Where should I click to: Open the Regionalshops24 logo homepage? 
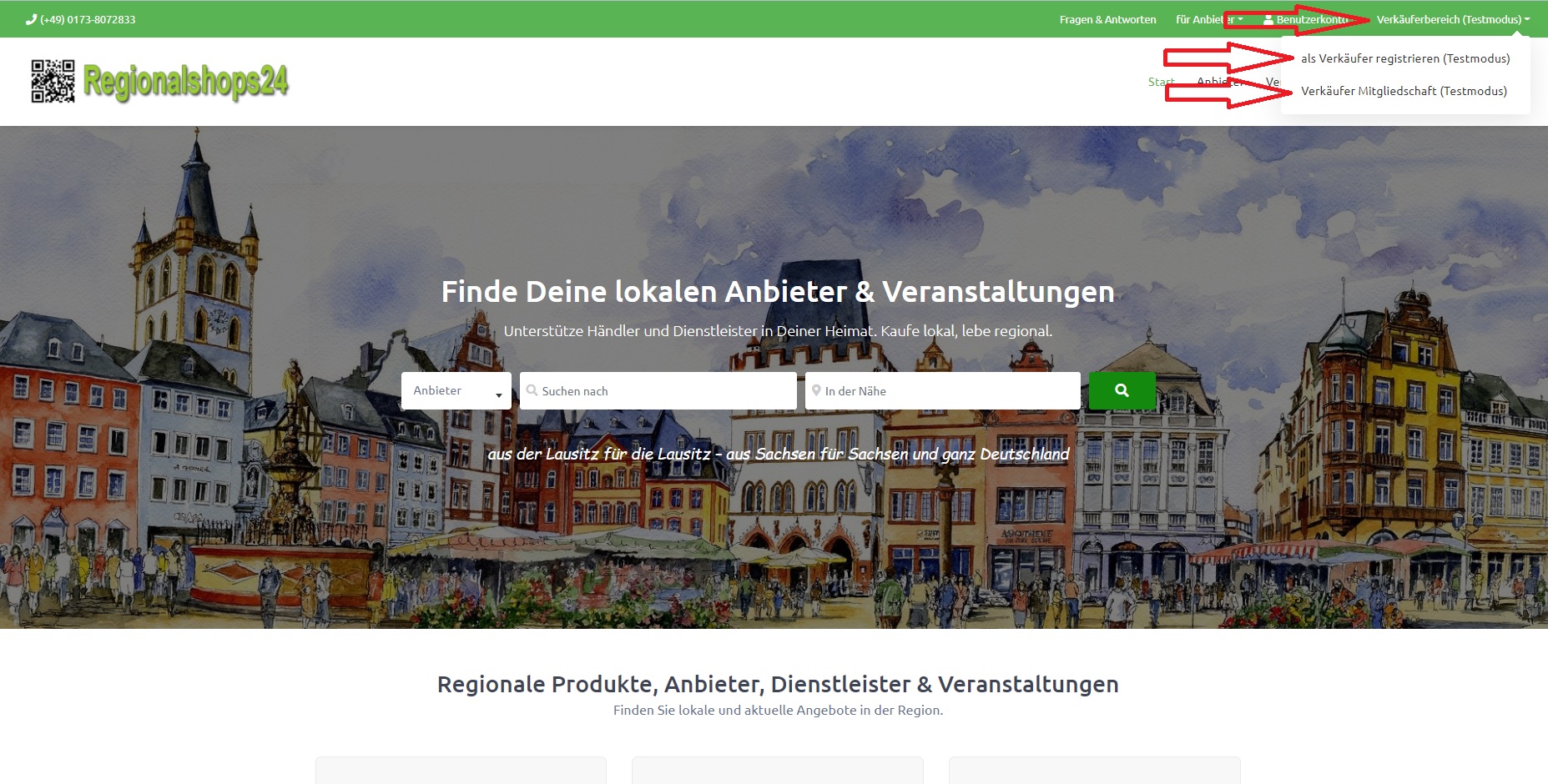tap(185, 82)
